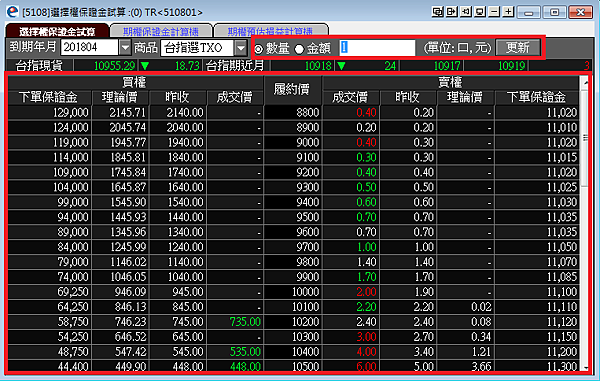Click call margin 129,000 cell
Screen dimensions: 600x381
tap(50, 112)
